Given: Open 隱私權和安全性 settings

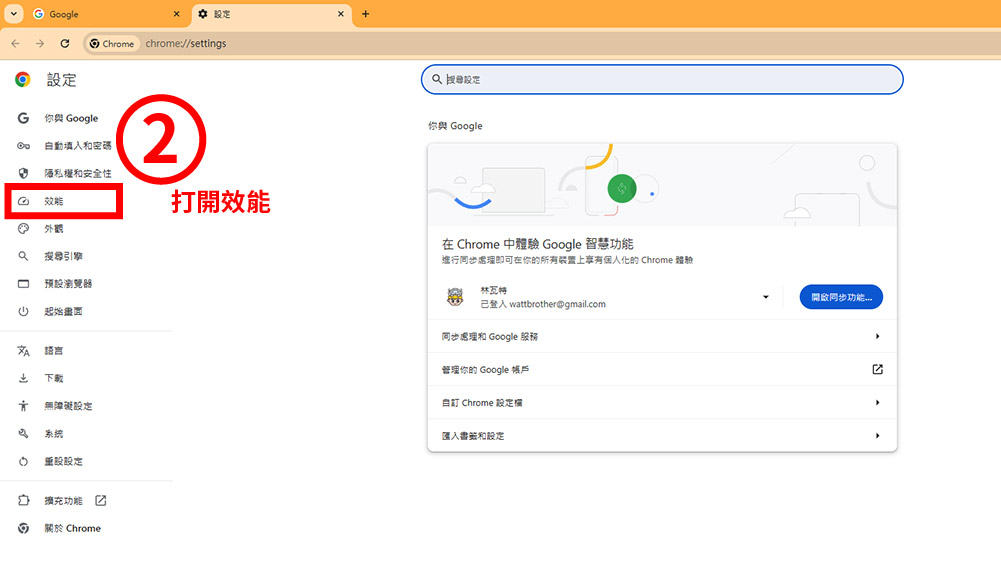Looking at the screenshot, I should click(77, 173).
